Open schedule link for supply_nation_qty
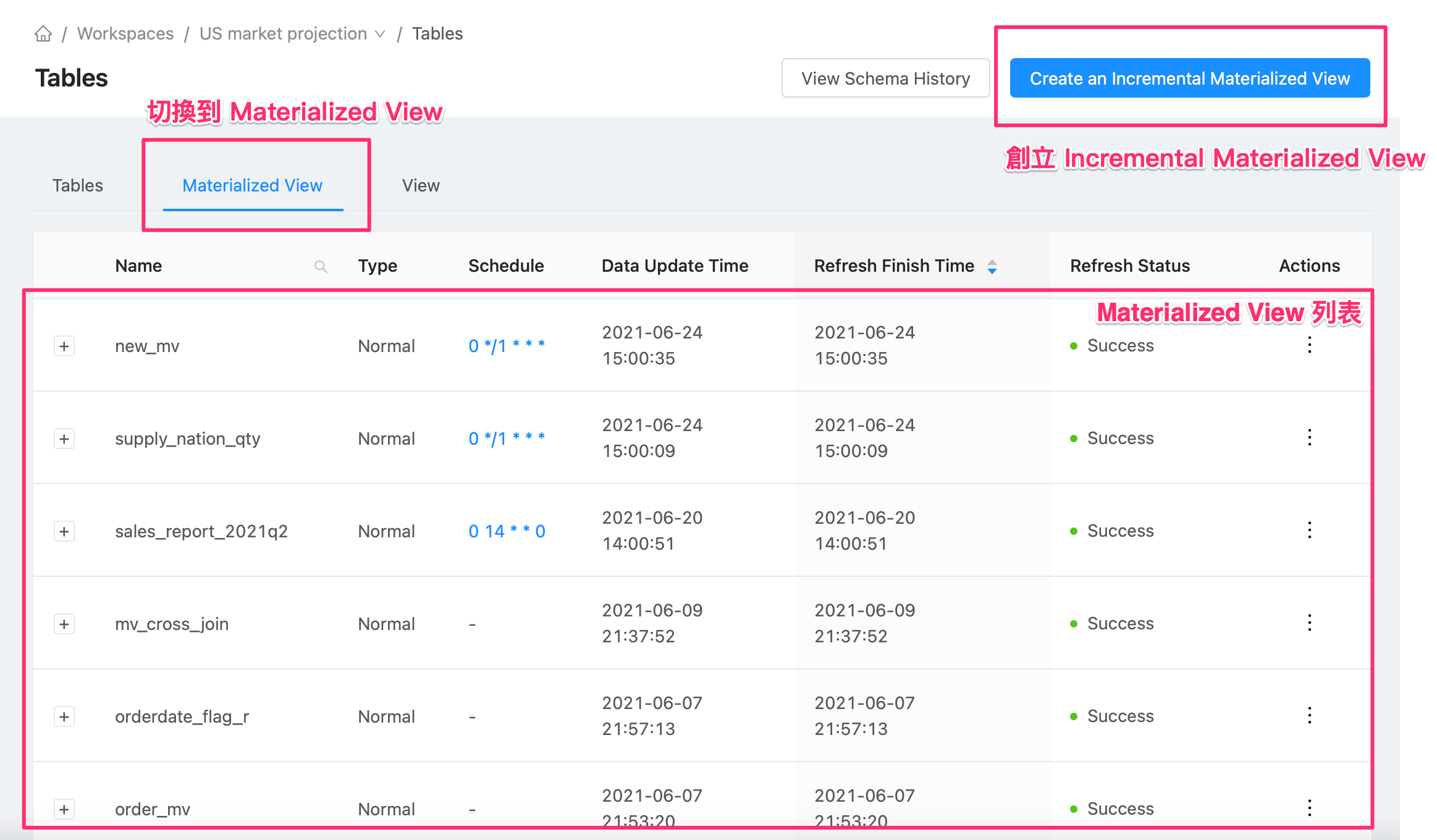Screen dimensions: 1437x840 [x=507, y=438]
